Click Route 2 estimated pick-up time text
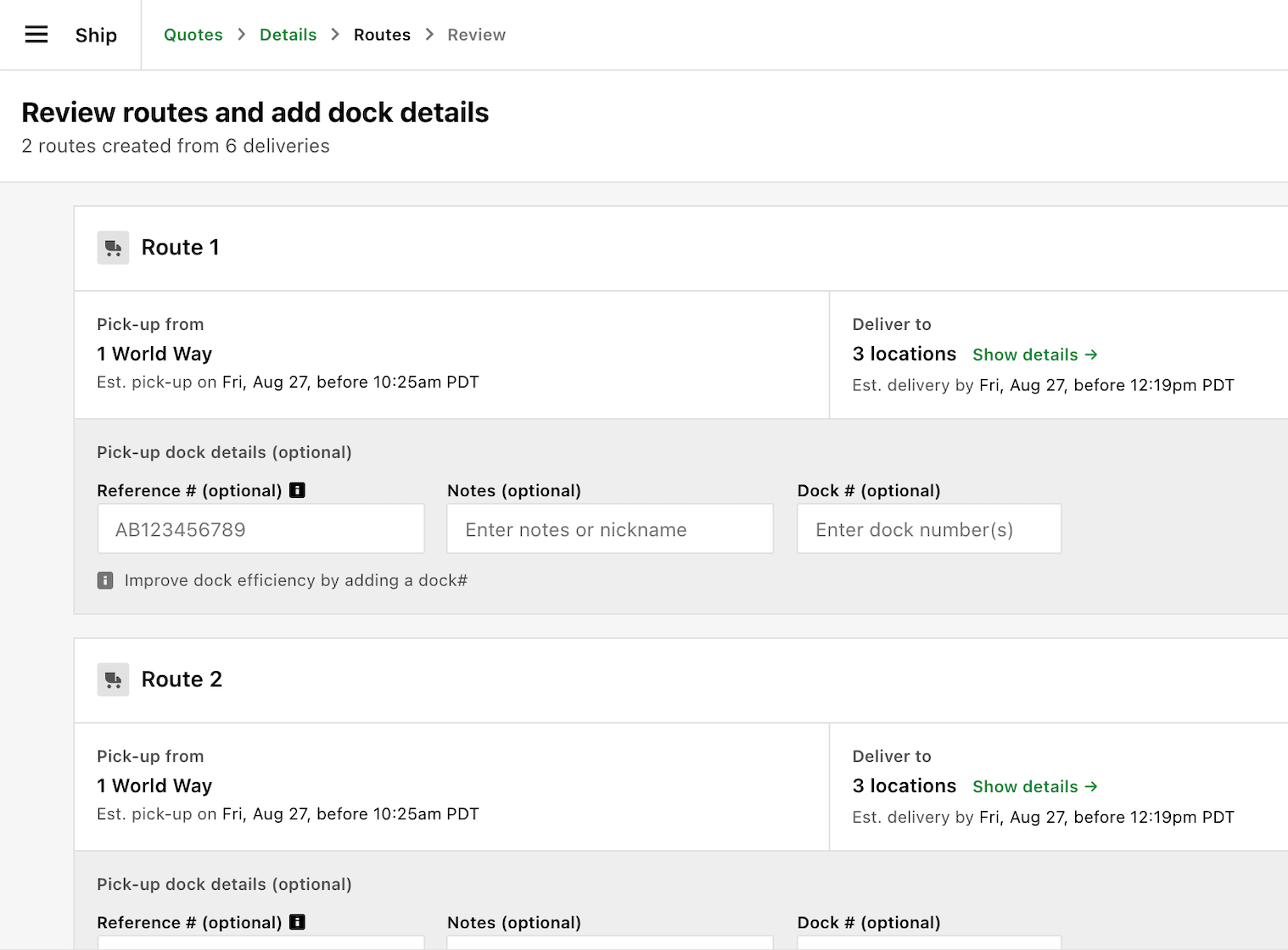The width and height of the screenshot is (1288, 950). (288, 814)
